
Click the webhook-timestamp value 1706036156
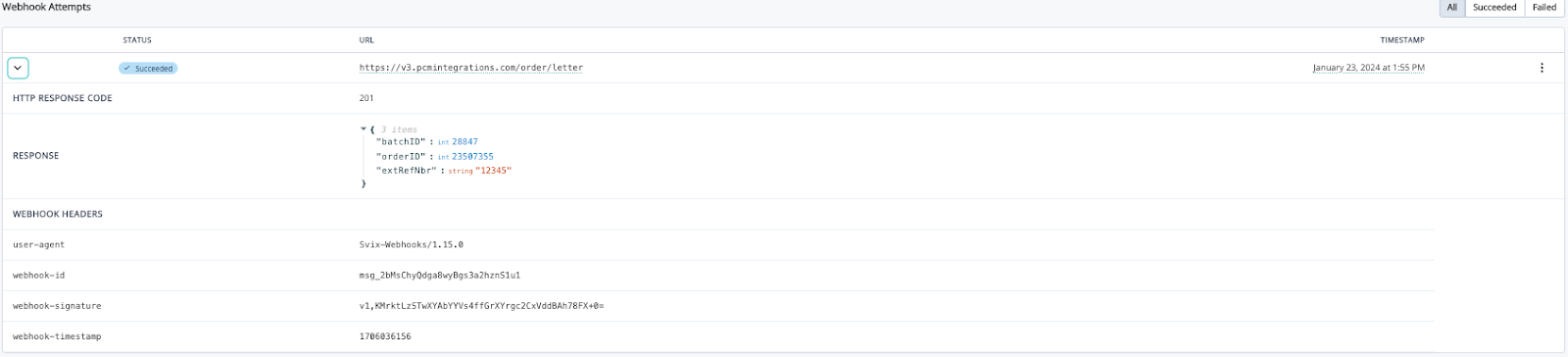click(385, 336)
